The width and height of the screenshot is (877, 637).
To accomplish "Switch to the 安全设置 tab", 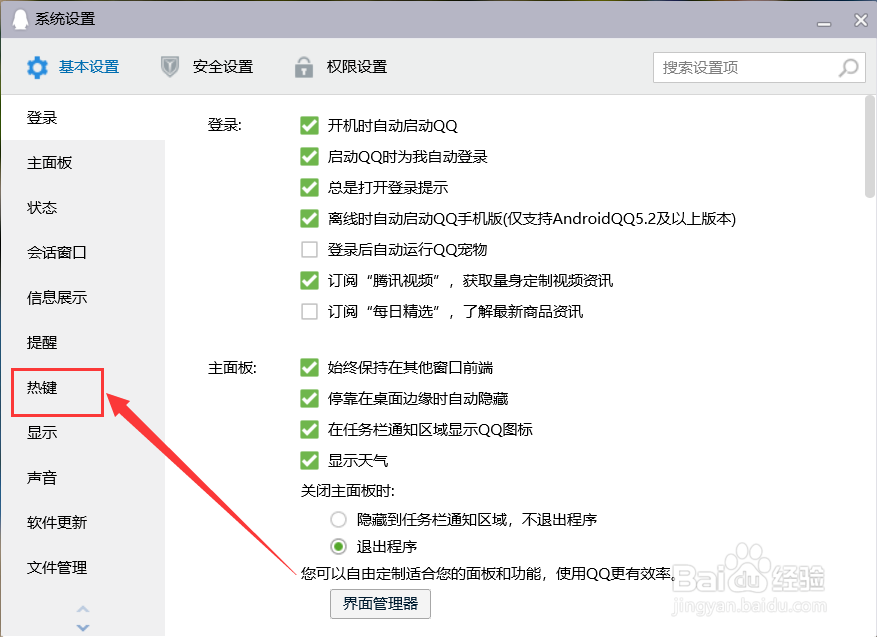I will (x=221, y=66).
